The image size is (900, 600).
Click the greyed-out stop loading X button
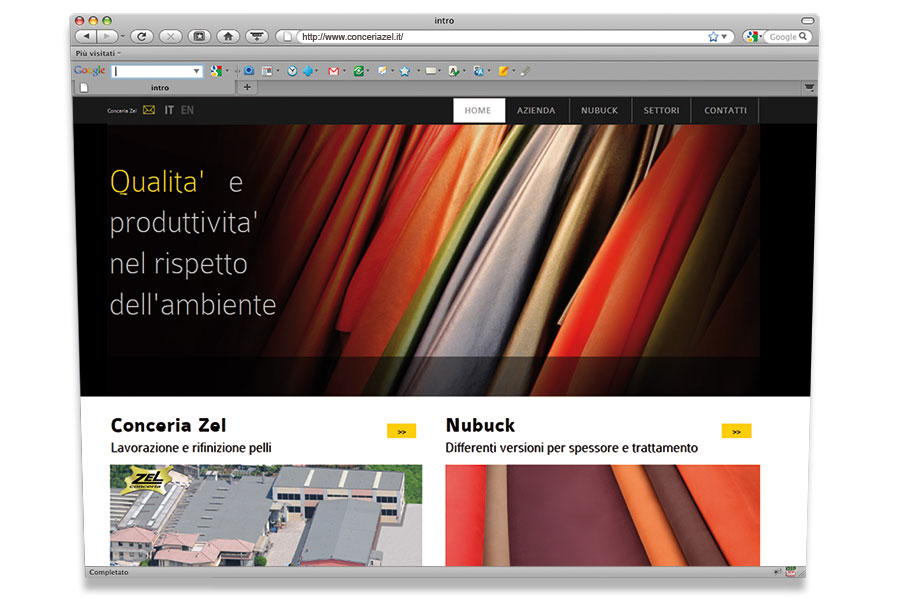point(170,37)
